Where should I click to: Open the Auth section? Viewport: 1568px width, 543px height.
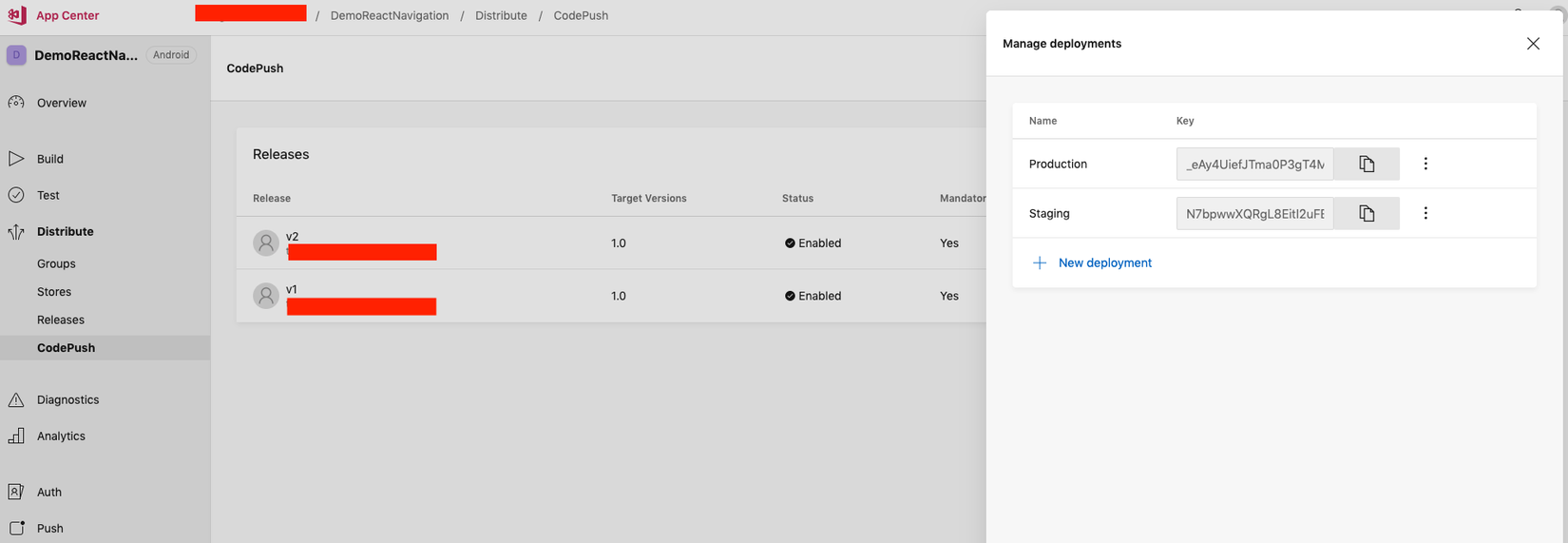click(x=48, y=492)
